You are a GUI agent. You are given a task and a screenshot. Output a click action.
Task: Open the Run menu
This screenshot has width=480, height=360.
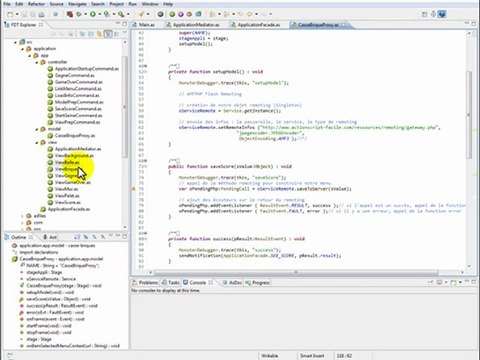pos(133,4)
